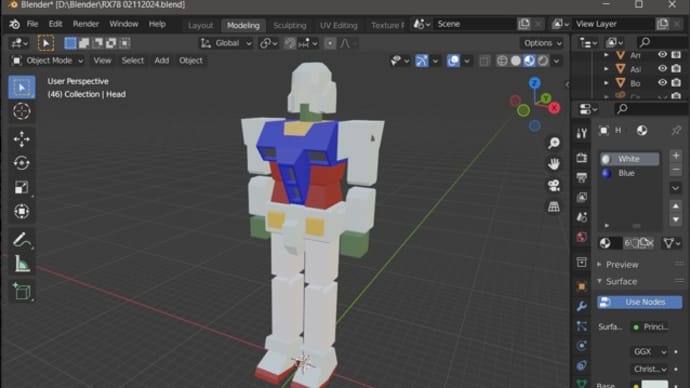Open the File menu
This screenshot has height=388, width=690.
pos(32,24)
